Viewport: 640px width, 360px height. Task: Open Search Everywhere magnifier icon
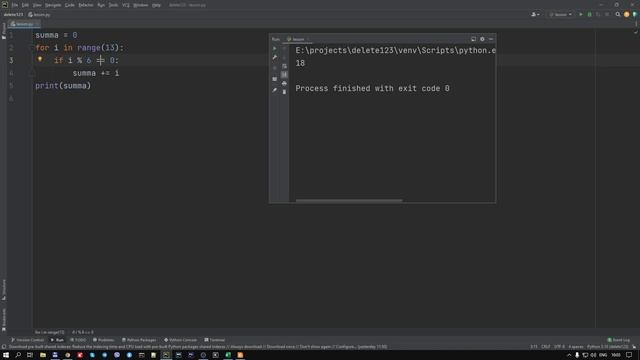click(x=618, y=15)
